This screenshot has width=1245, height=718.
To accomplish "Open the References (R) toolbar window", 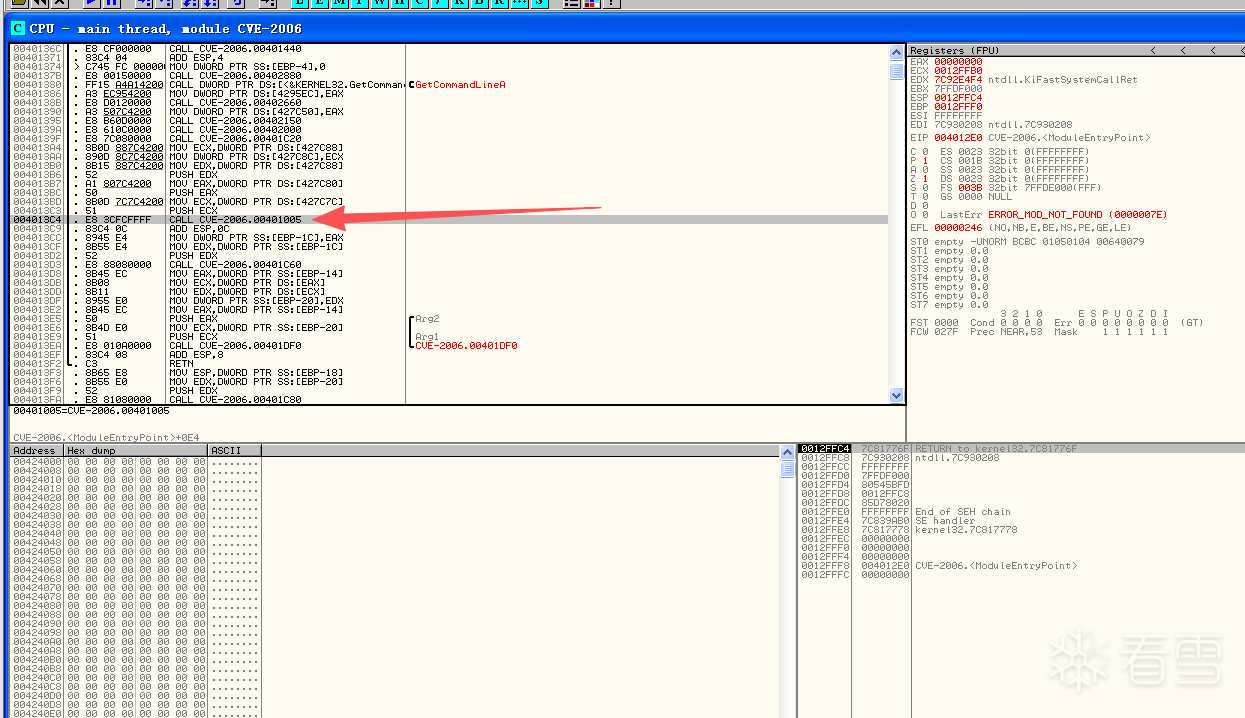I will (500, 3).
